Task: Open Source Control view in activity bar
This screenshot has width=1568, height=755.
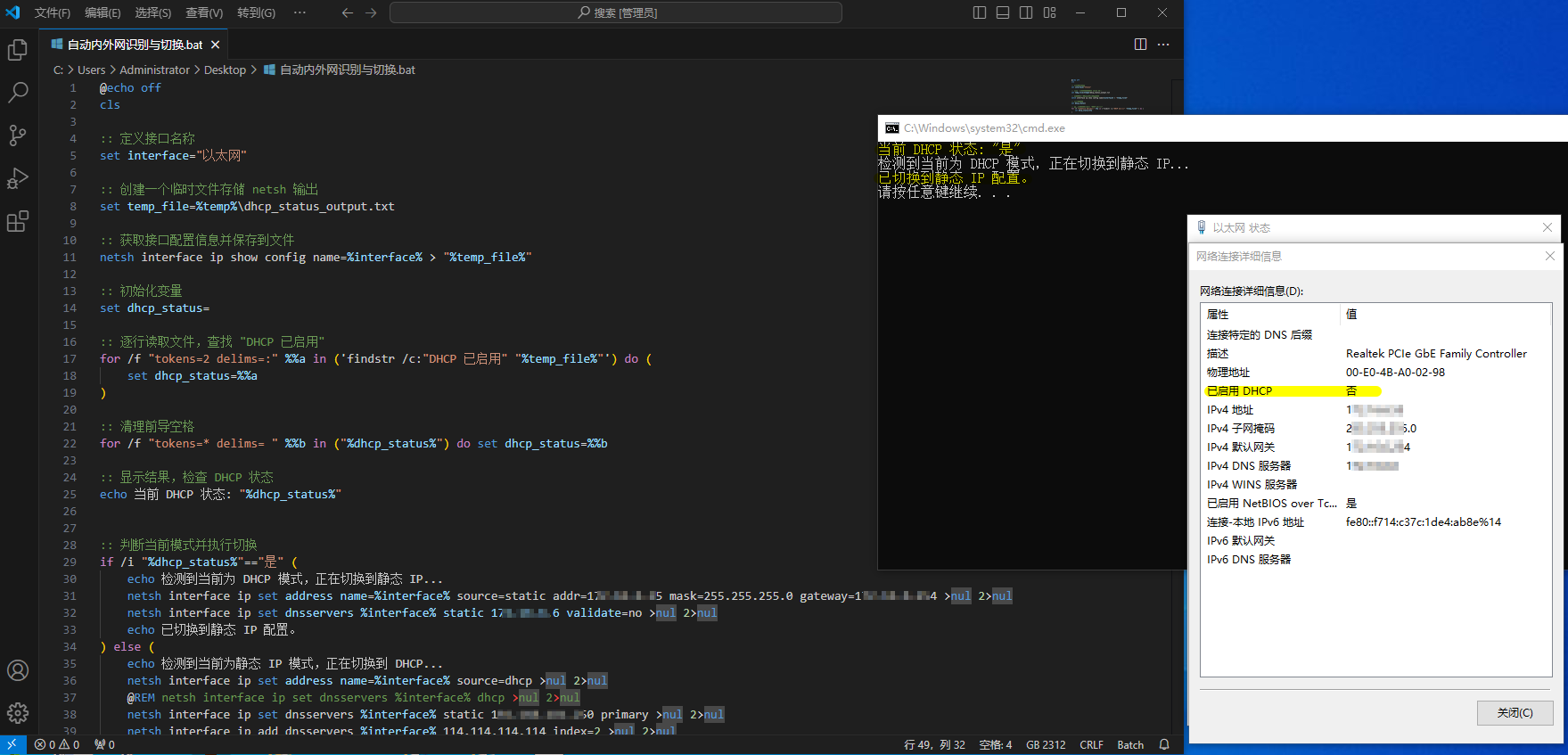Action: (18, 135)
